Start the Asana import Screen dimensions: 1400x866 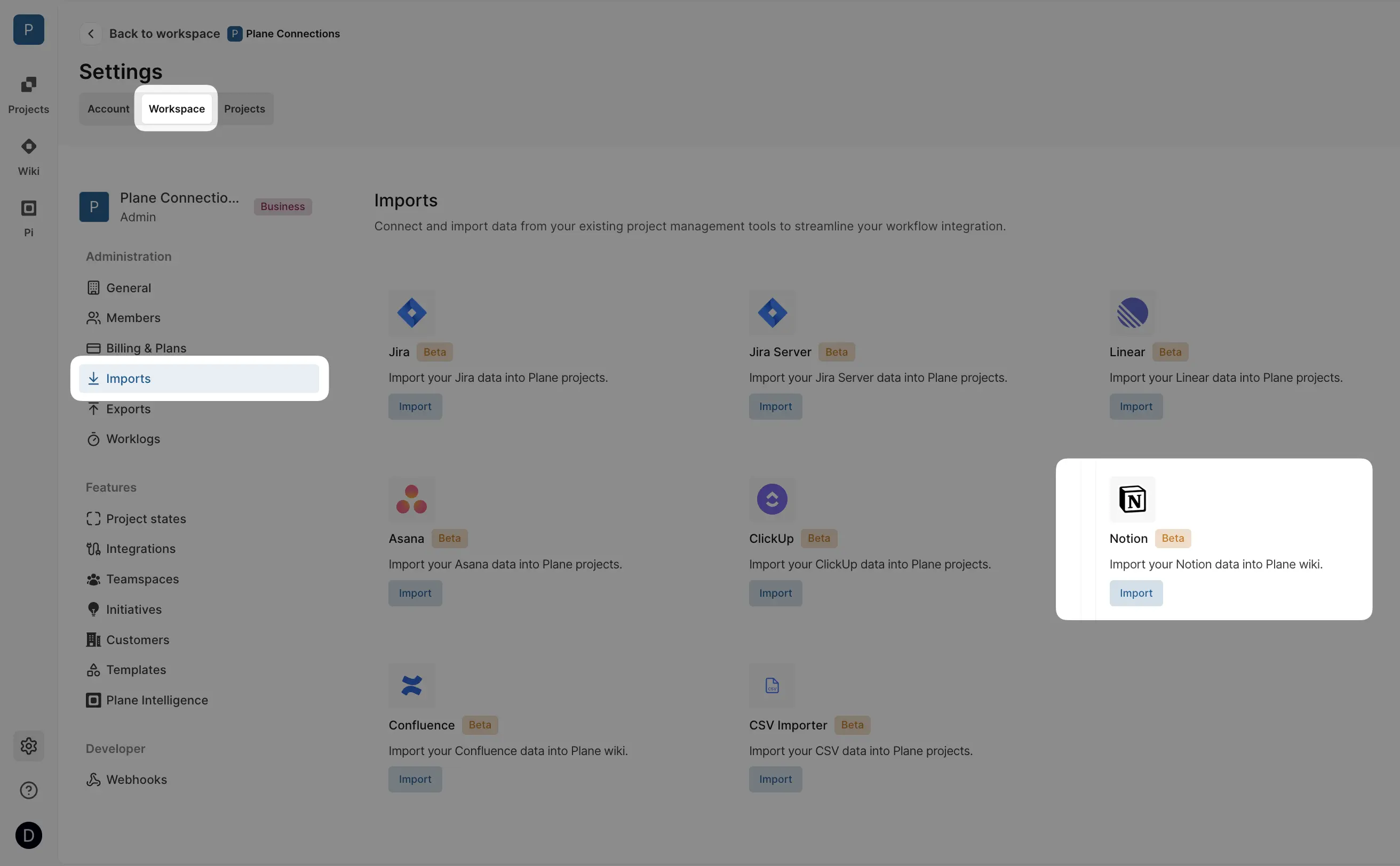(415, 594)
